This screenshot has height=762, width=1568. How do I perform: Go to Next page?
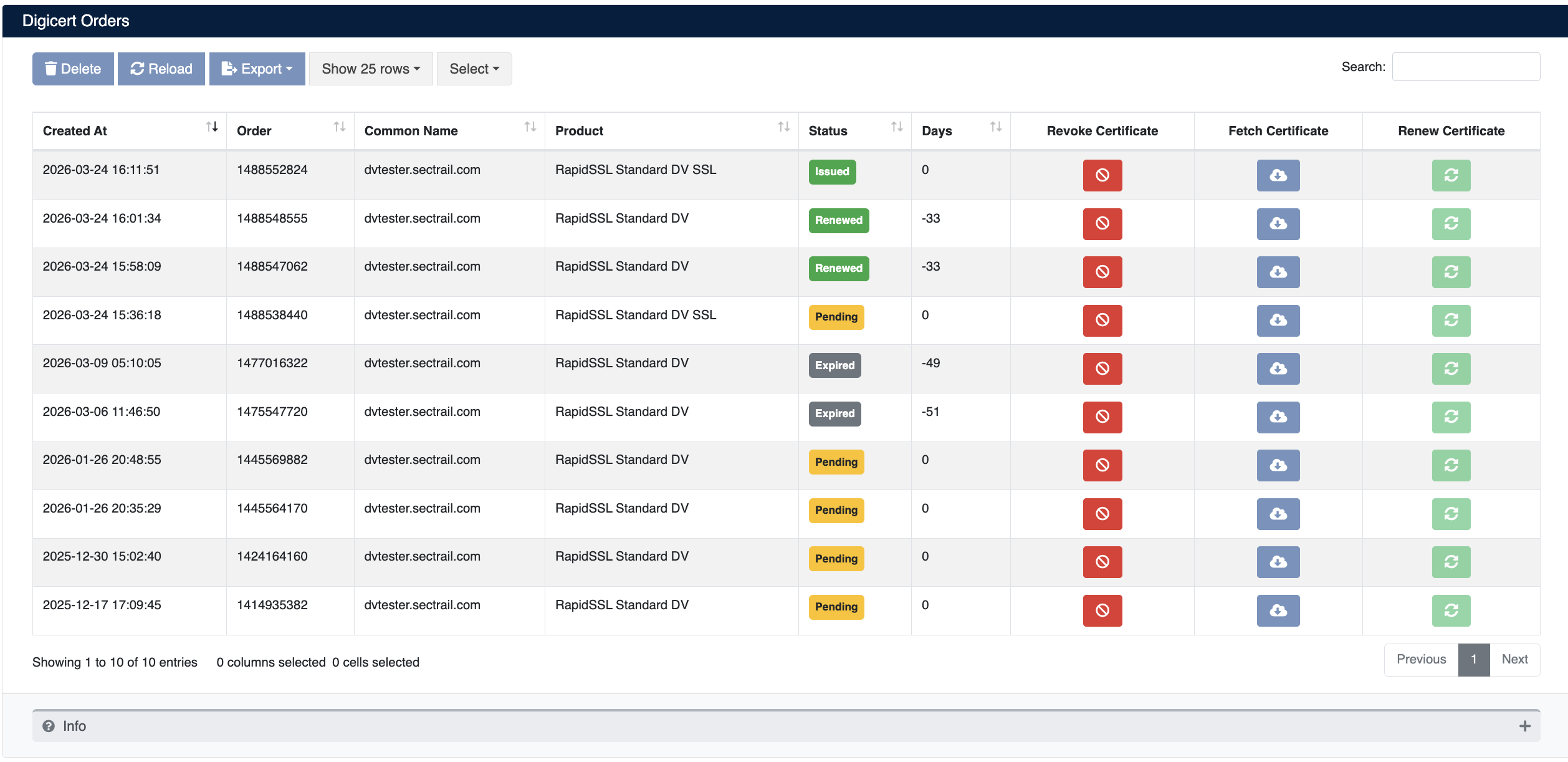(x=1514, y=660)
